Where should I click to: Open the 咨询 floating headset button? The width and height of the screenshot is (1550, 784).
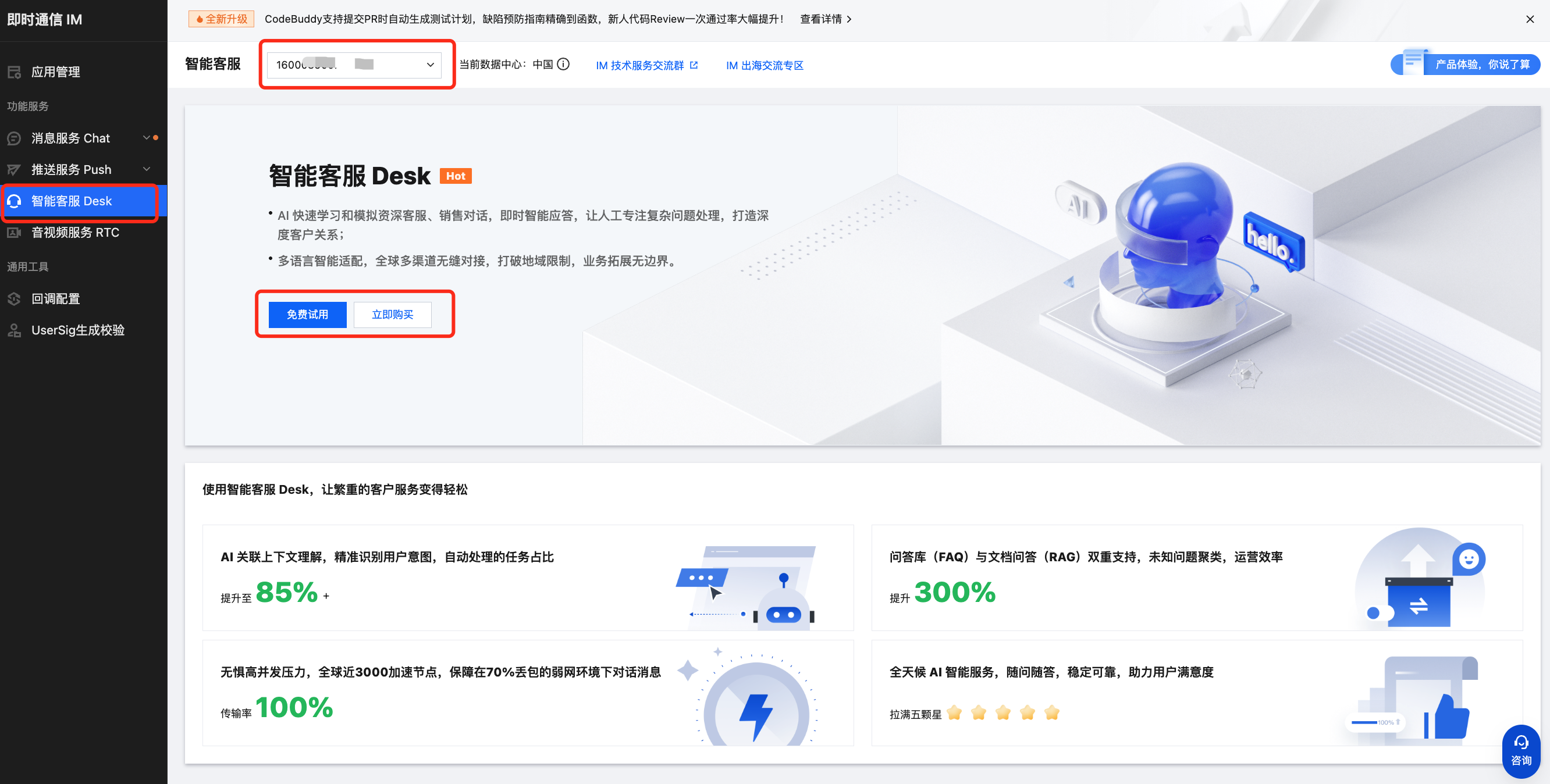[x=1521, y=751]
